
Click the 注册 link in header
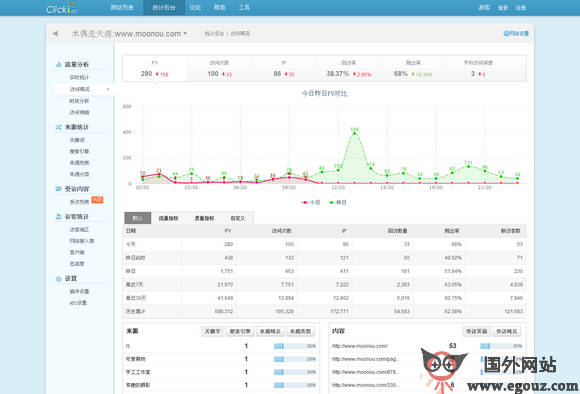click(x=520, y=8)
